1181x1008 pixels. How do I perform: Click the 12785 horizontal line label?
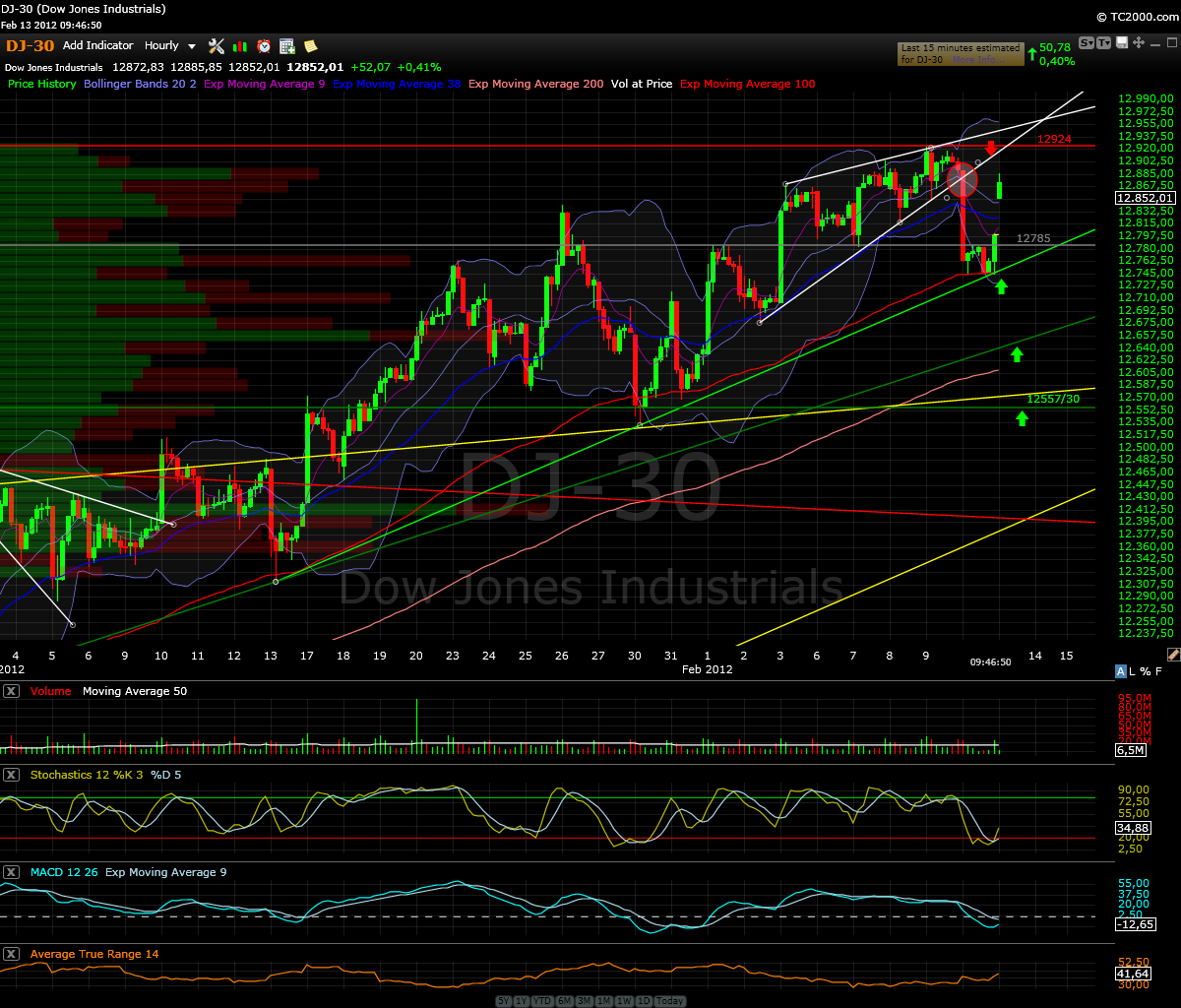pyautogui.click(x=1032, y=238)
